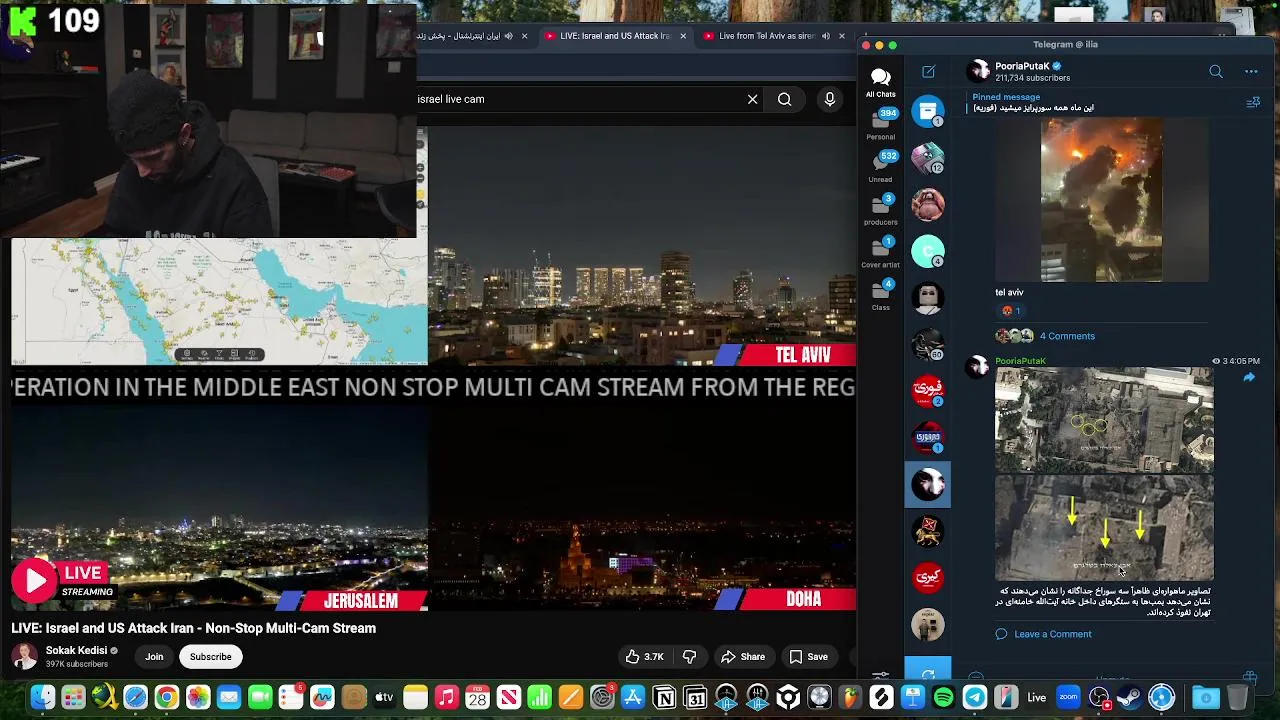Open Zoom from the Dock

pyautogui.click(x=1068, y=697)
